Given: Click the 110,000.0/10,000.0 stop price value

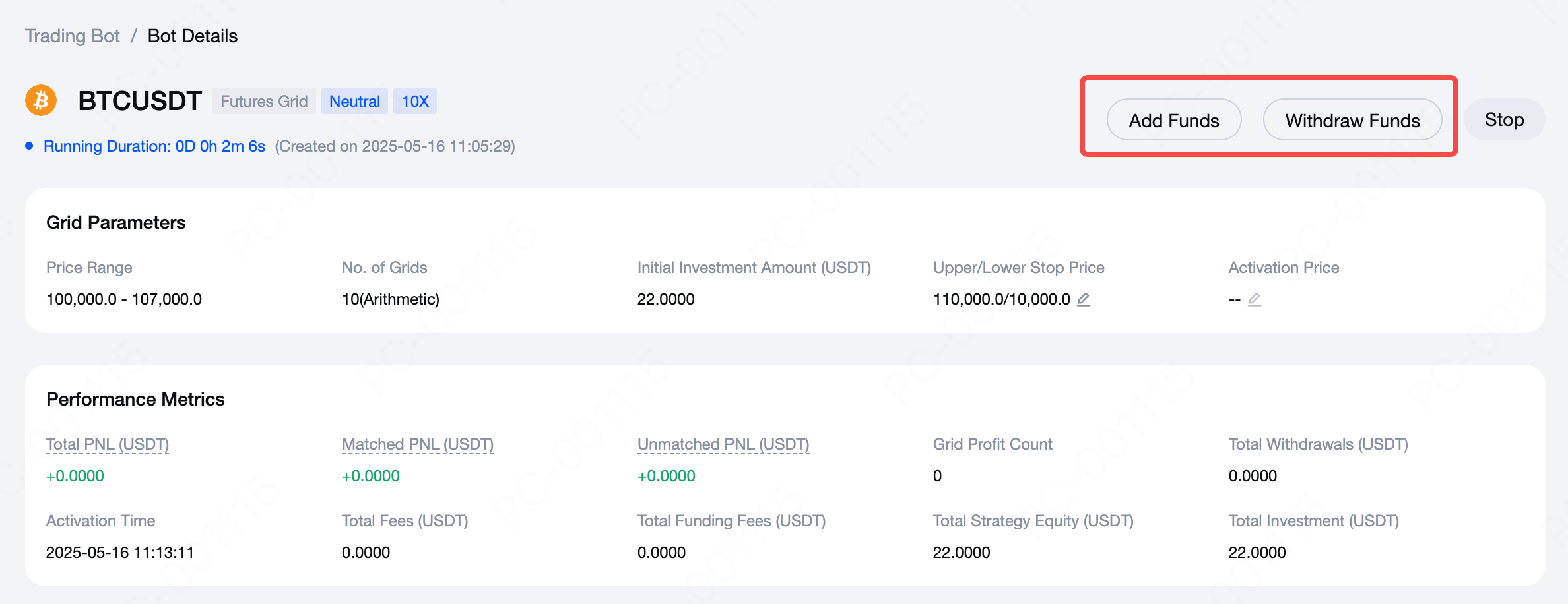Looking at the screenshot, I should point(1001,299).
